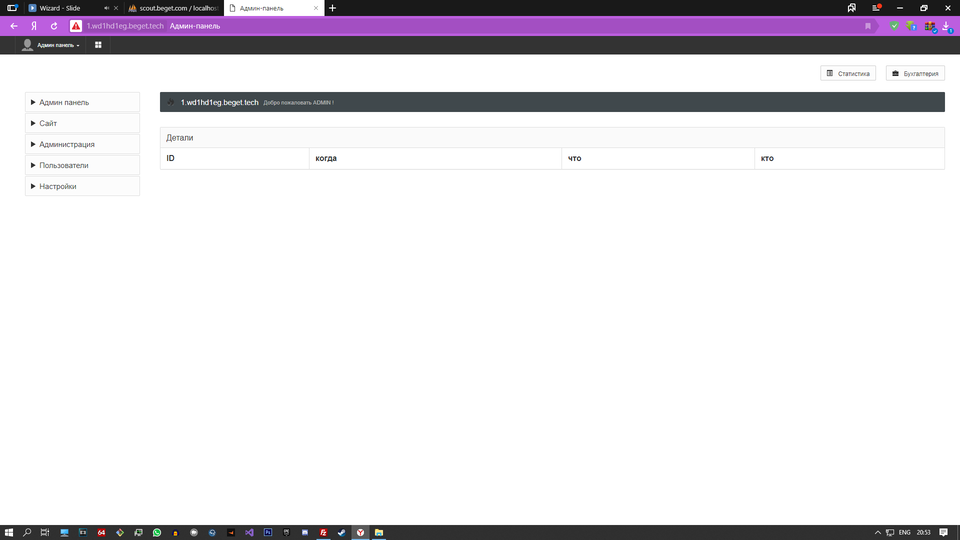Open the browser downloads icon
Viewport: 960px width, 540px height.
[x=946, y=26]
